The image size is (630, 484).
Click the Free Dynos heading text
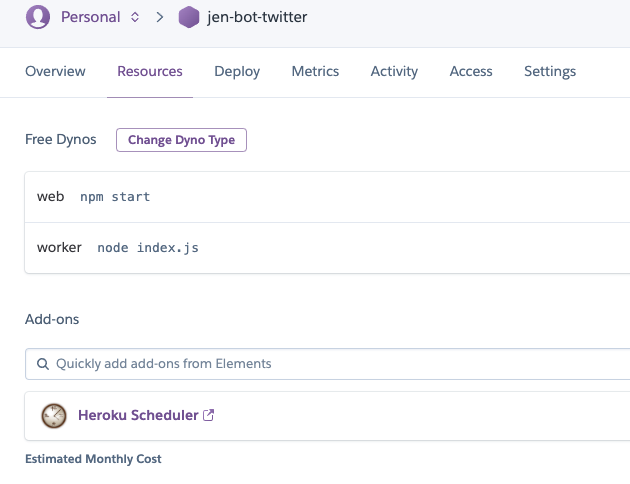click(61, 139)
